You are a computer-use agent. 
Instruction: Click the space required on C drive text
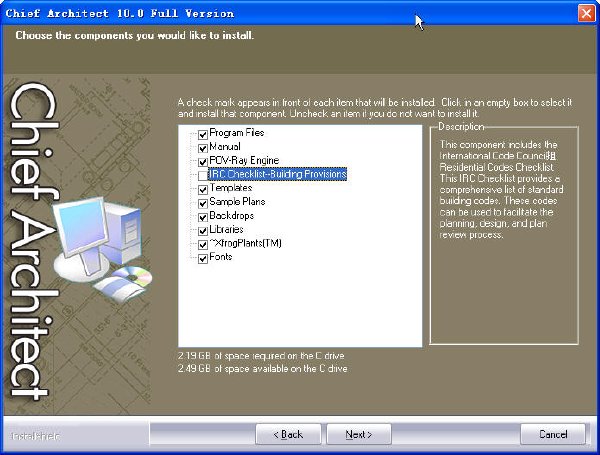(x=261, y=356)
